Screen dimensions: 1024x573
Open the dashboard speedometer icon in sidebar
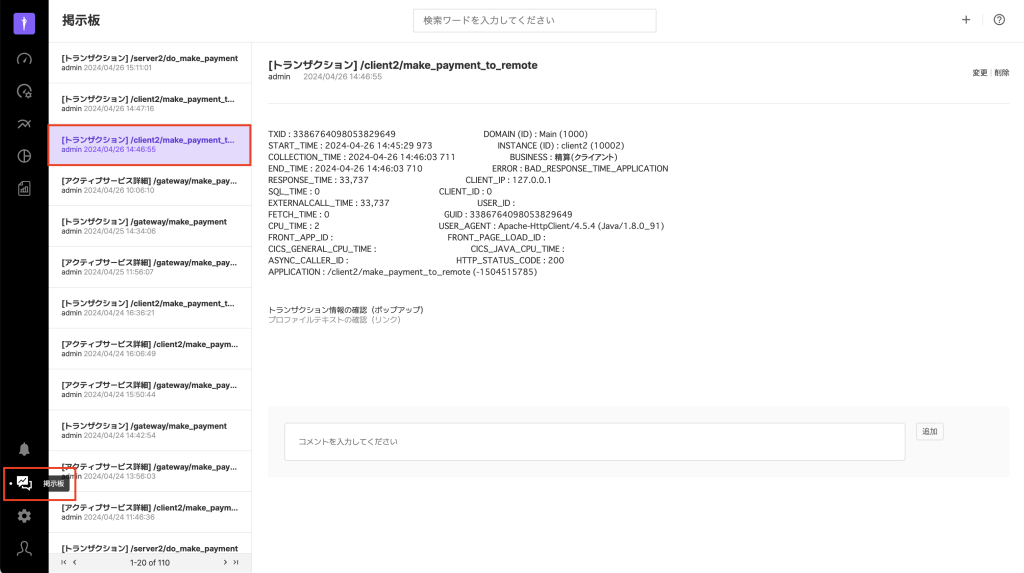(x=24, y=58)
